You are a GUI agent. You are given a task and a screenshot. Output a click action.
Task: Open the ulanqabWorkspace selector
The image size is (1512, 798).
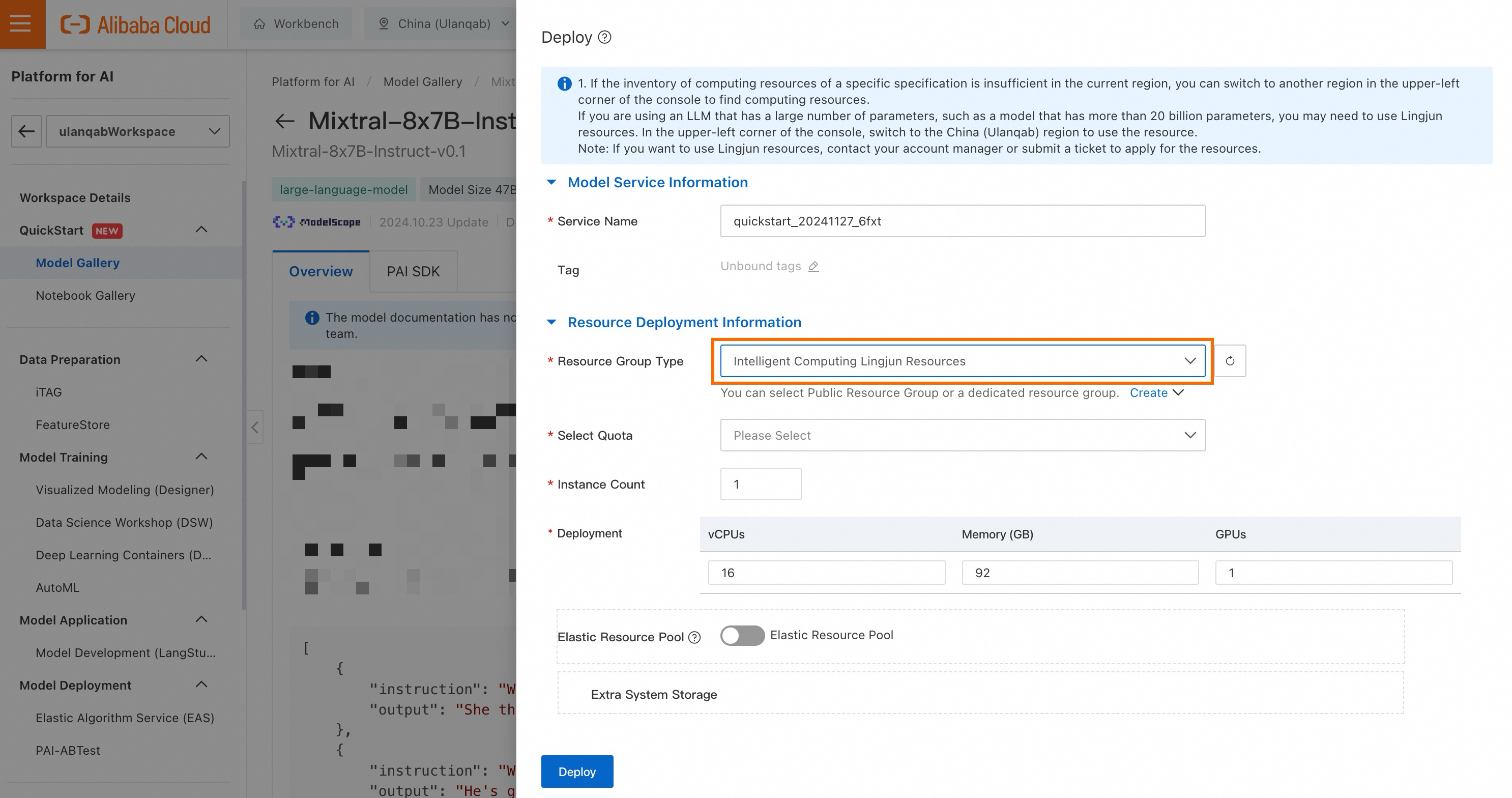(x=138, y=131)
